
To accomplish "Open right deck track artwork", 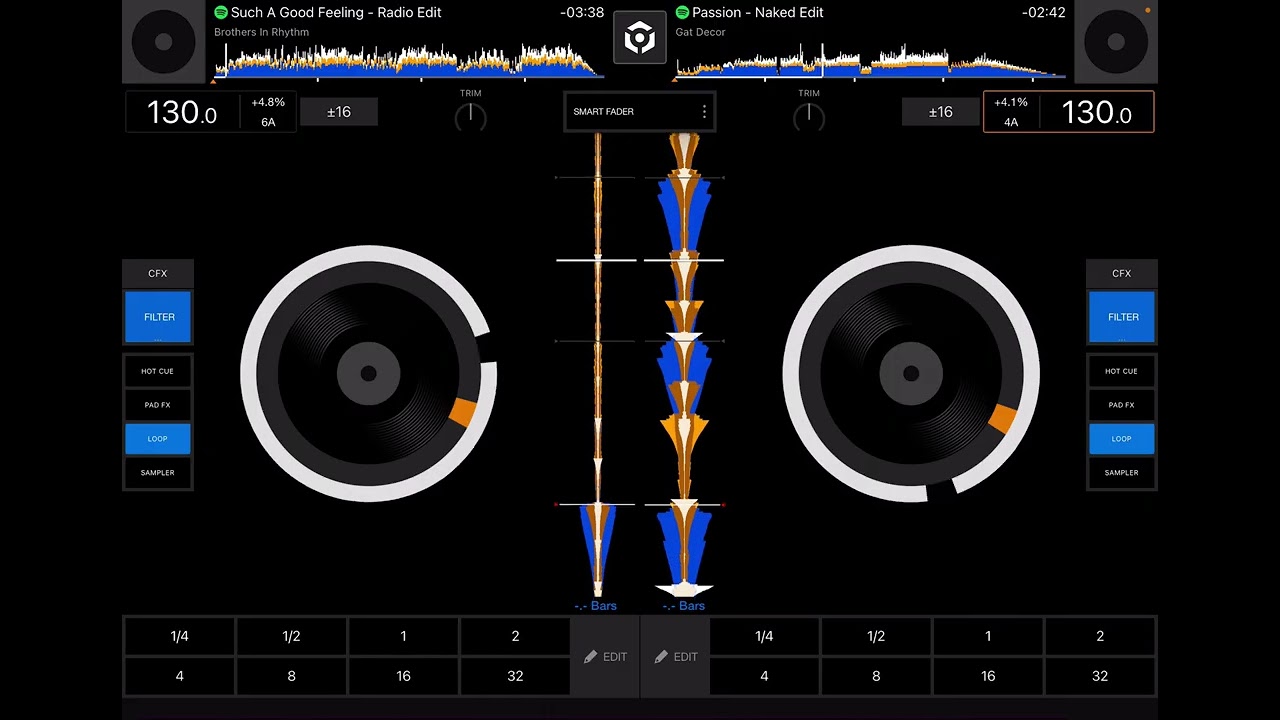I will [1116, 42].
